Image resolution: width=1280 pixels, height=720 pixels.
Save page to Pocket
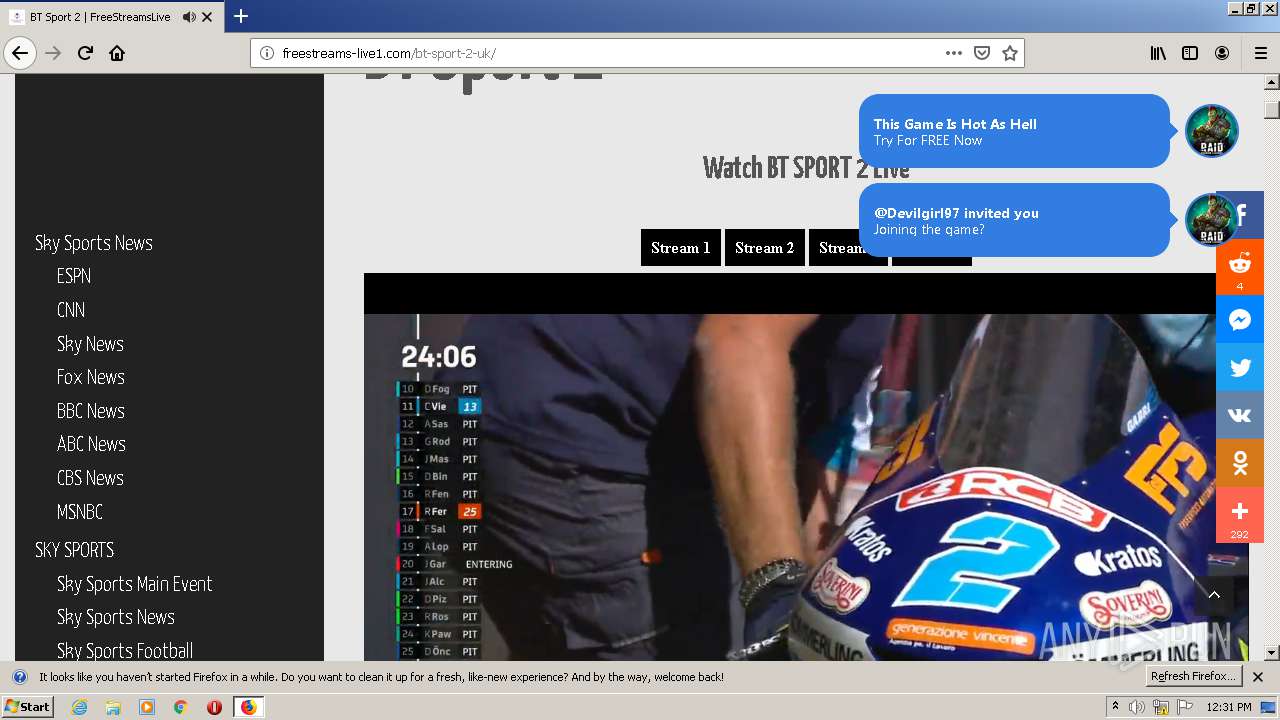[x=982, y=53]
